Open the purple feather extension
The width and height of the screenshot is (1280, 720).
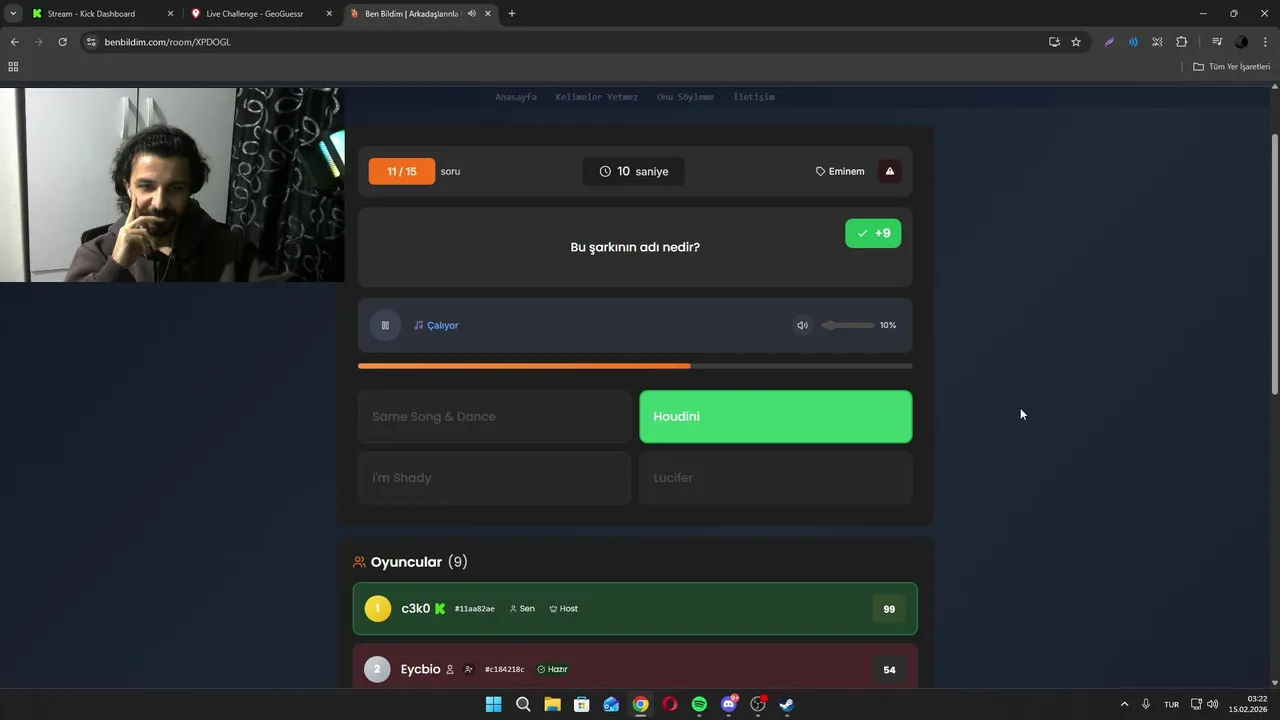(x=1109, y=42)
